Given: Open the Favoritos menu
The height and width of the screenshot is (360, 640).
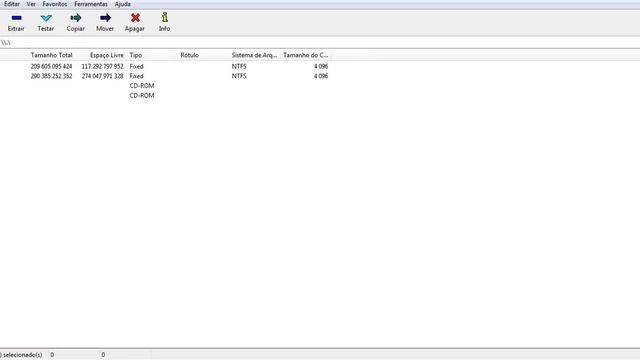Looking at the screenshot, I should [55, 4].
